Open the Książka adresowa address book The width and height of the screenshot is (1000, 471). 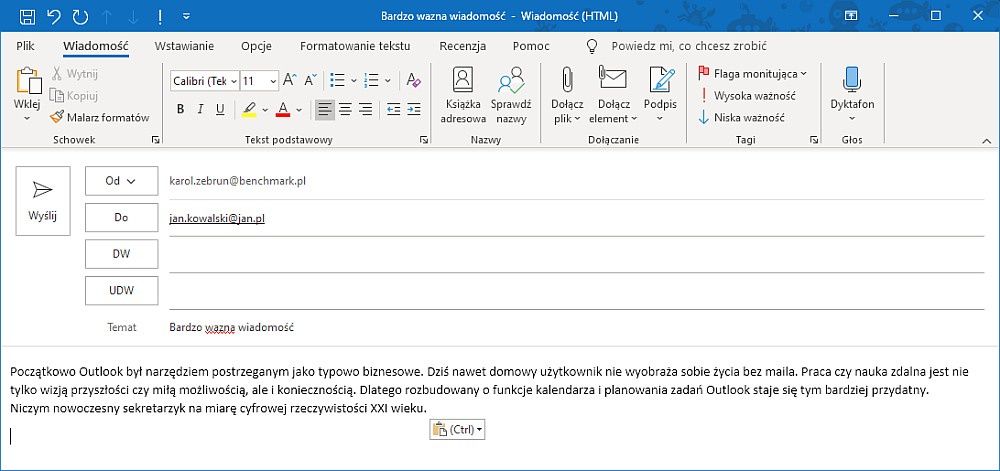click(463, 96)
